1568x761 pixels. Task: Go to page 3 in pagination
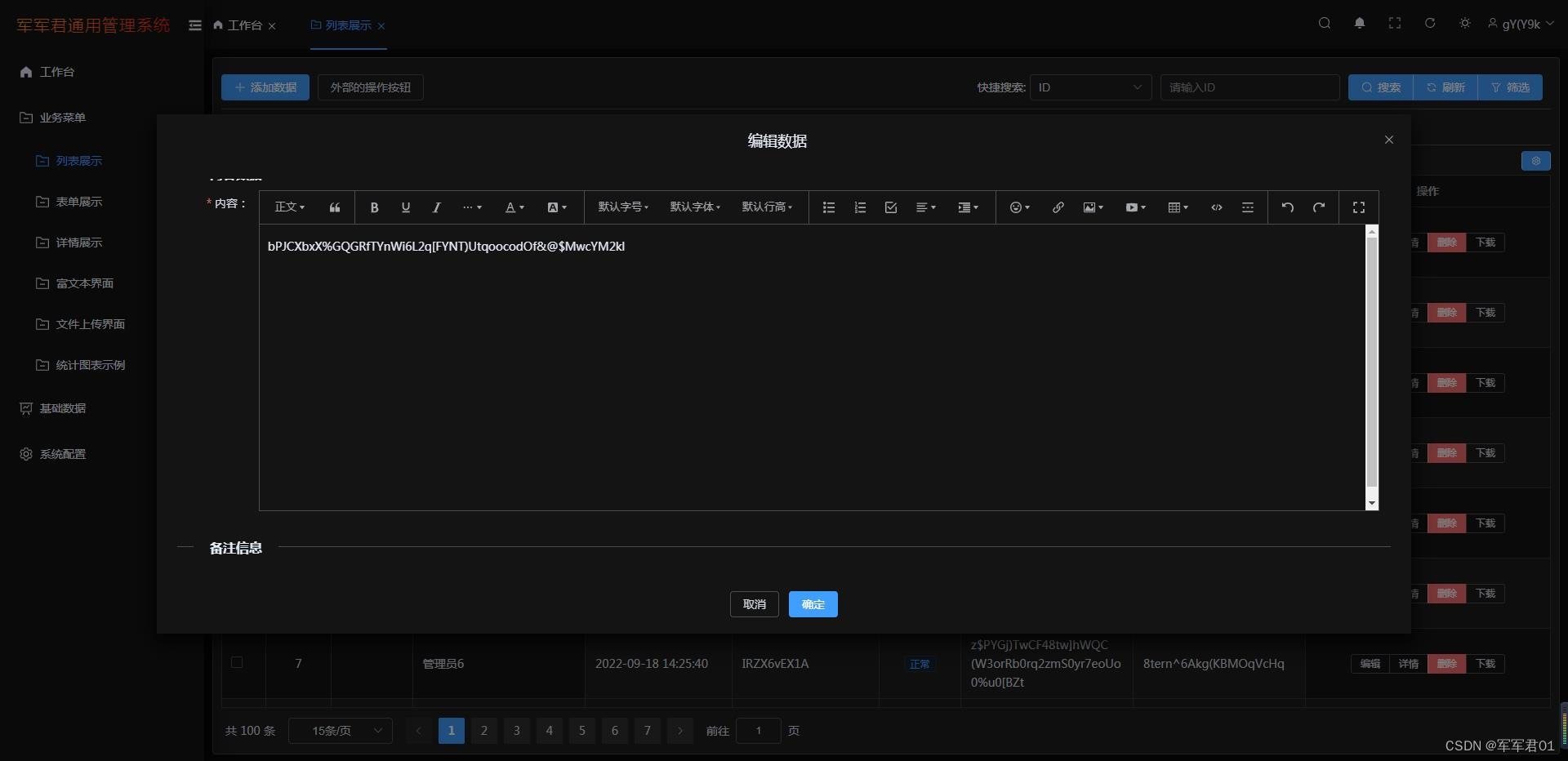point(517,731)
